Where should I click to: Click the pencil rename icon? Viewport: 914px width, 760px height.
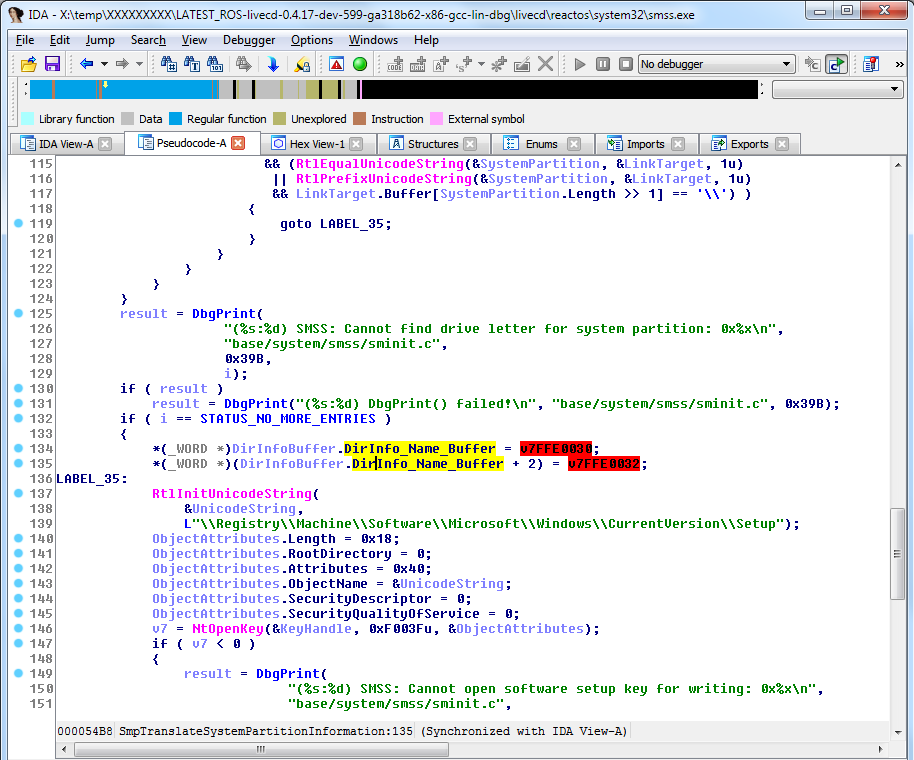522,64
